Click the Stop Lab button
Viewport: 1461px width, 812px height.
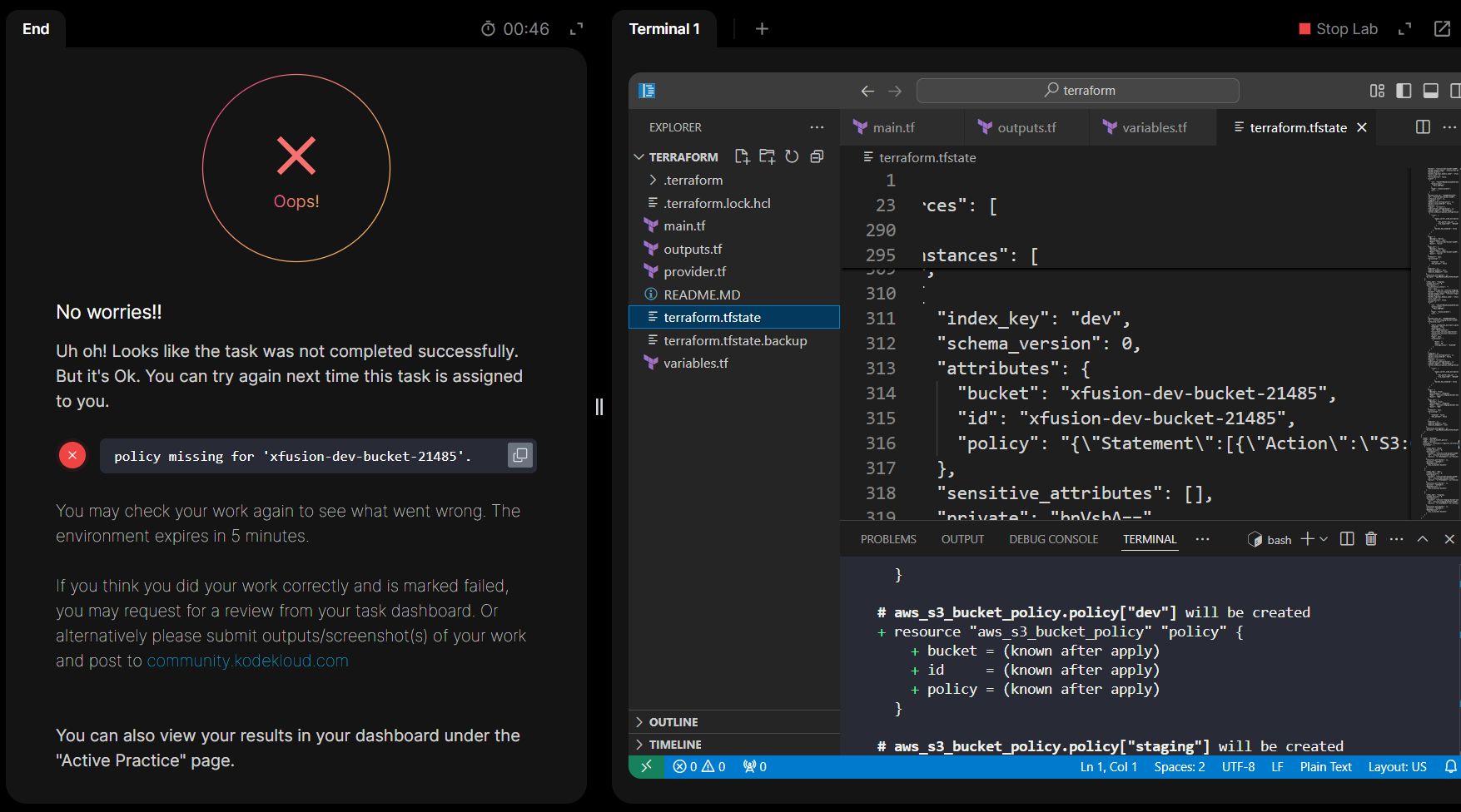pos(1338,29)
